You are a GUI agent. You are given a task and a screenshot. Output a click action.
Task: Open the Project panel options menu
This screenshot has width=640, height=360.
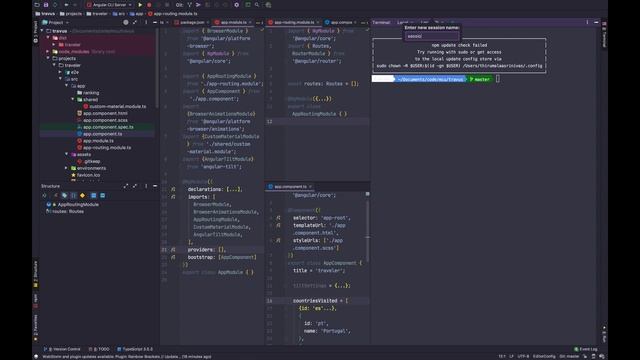146,22
